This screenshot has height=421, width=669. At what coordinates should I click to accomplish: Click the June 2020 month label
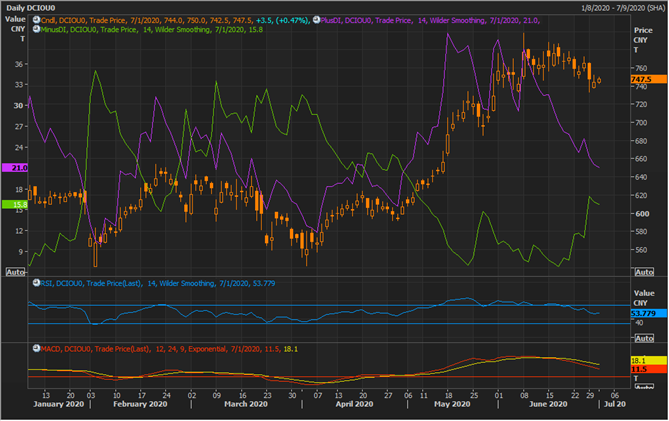[548, 404]
